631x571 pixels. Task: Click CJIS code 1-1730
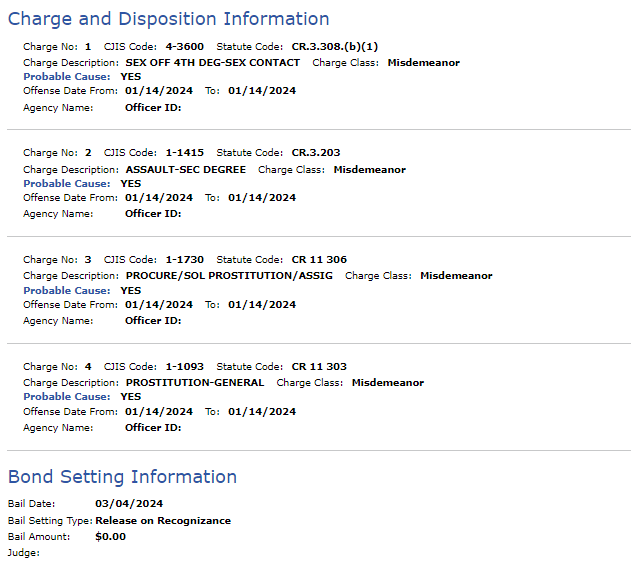[185, 260]
